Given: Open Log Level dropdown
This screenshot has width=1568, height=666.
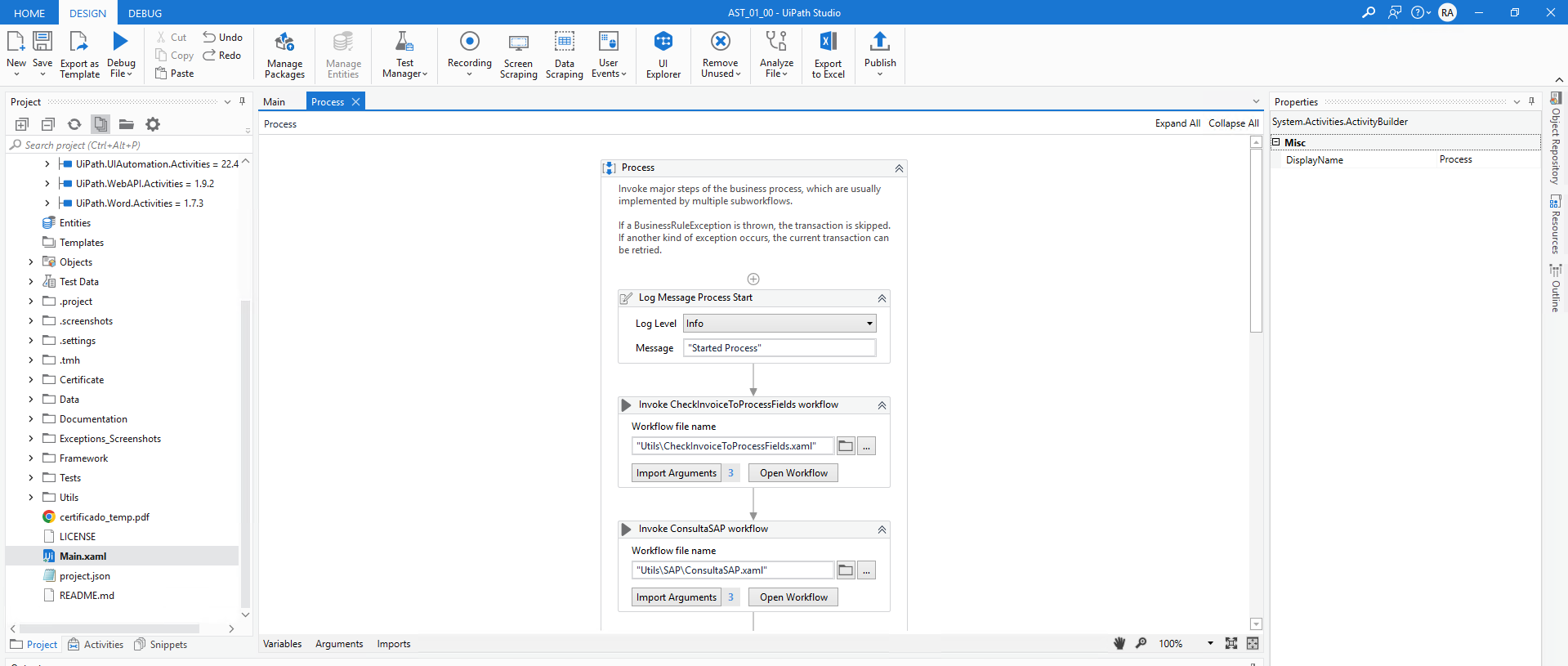Looking at the screenshot, I should click(x=780, y=324).
